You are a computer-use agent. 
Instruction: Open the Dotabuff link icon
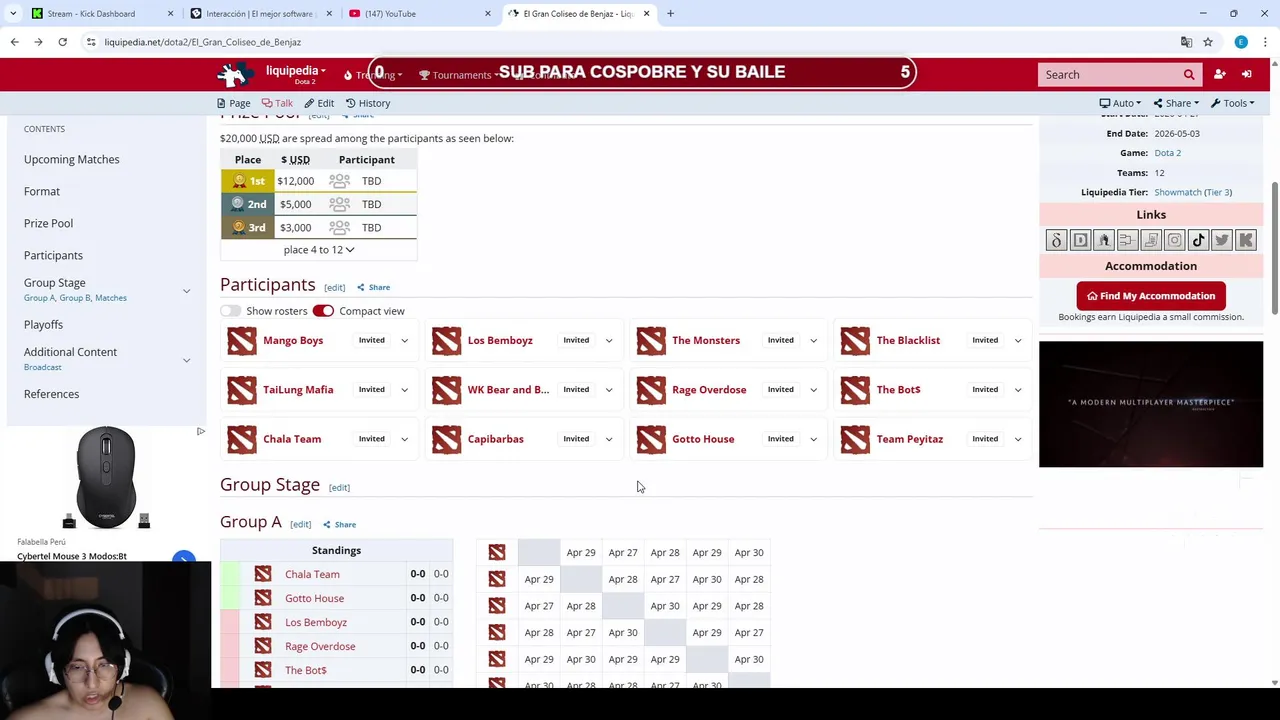coord(1080,240)
